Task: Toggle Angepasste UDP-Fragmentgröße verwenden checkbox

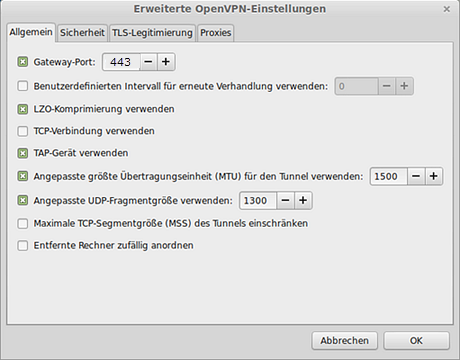Action: 23,200
